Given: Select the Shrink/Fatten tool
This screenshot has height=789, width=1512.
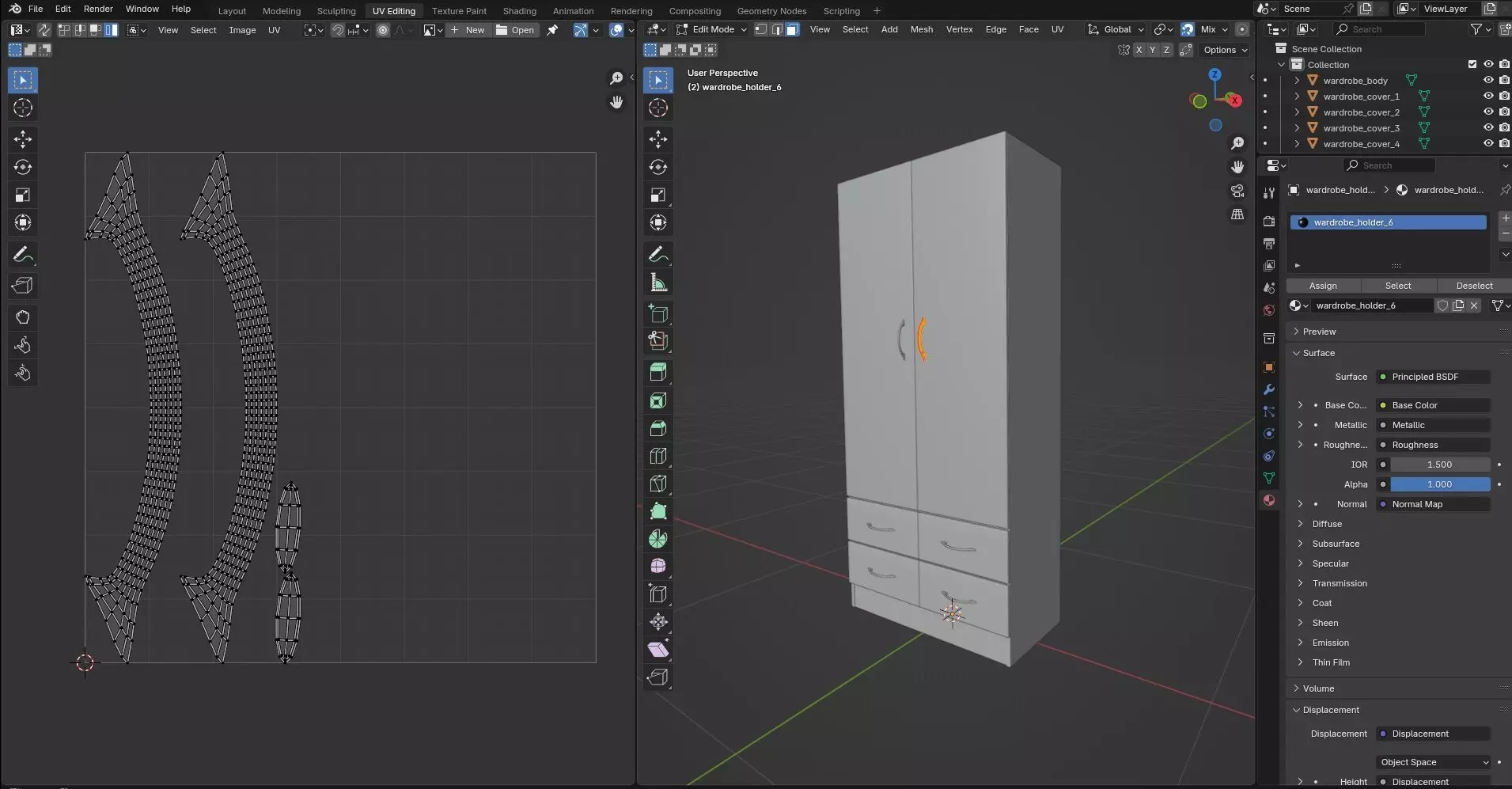Looking at the screenshot, I should 658,622.
